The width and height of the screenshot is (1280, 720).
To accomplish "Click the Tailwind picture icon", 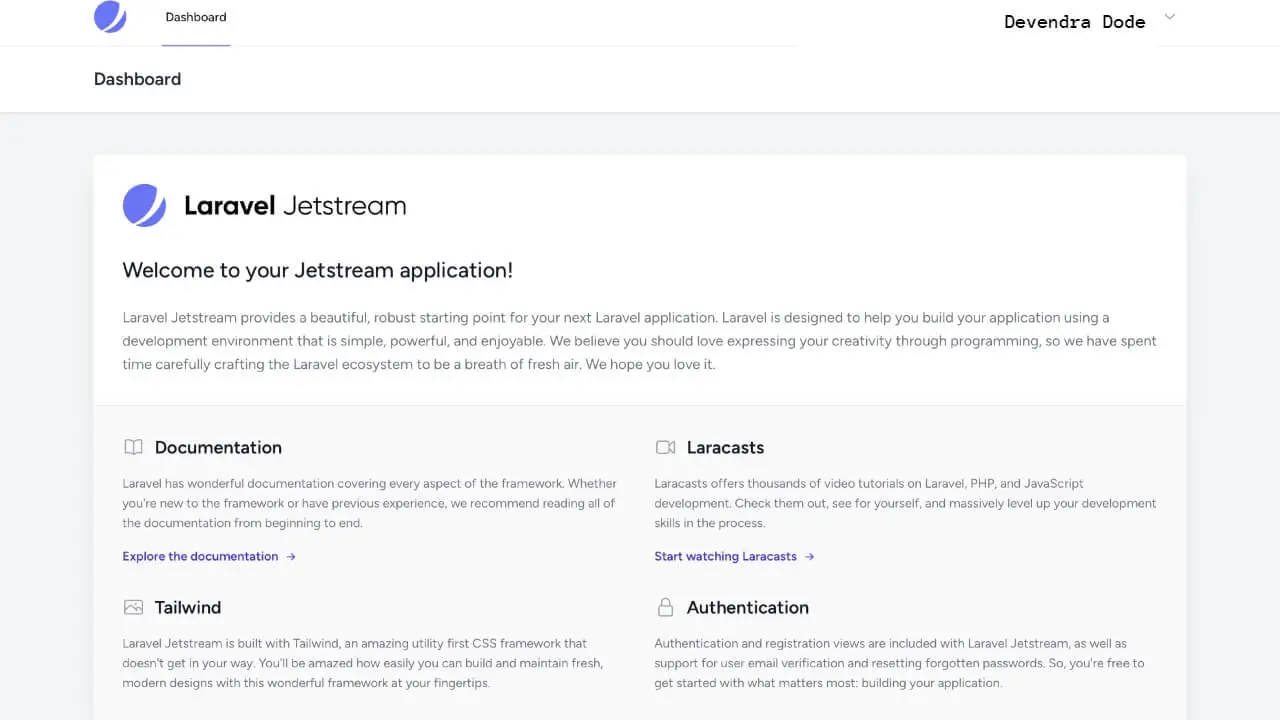I will [133, 607].
